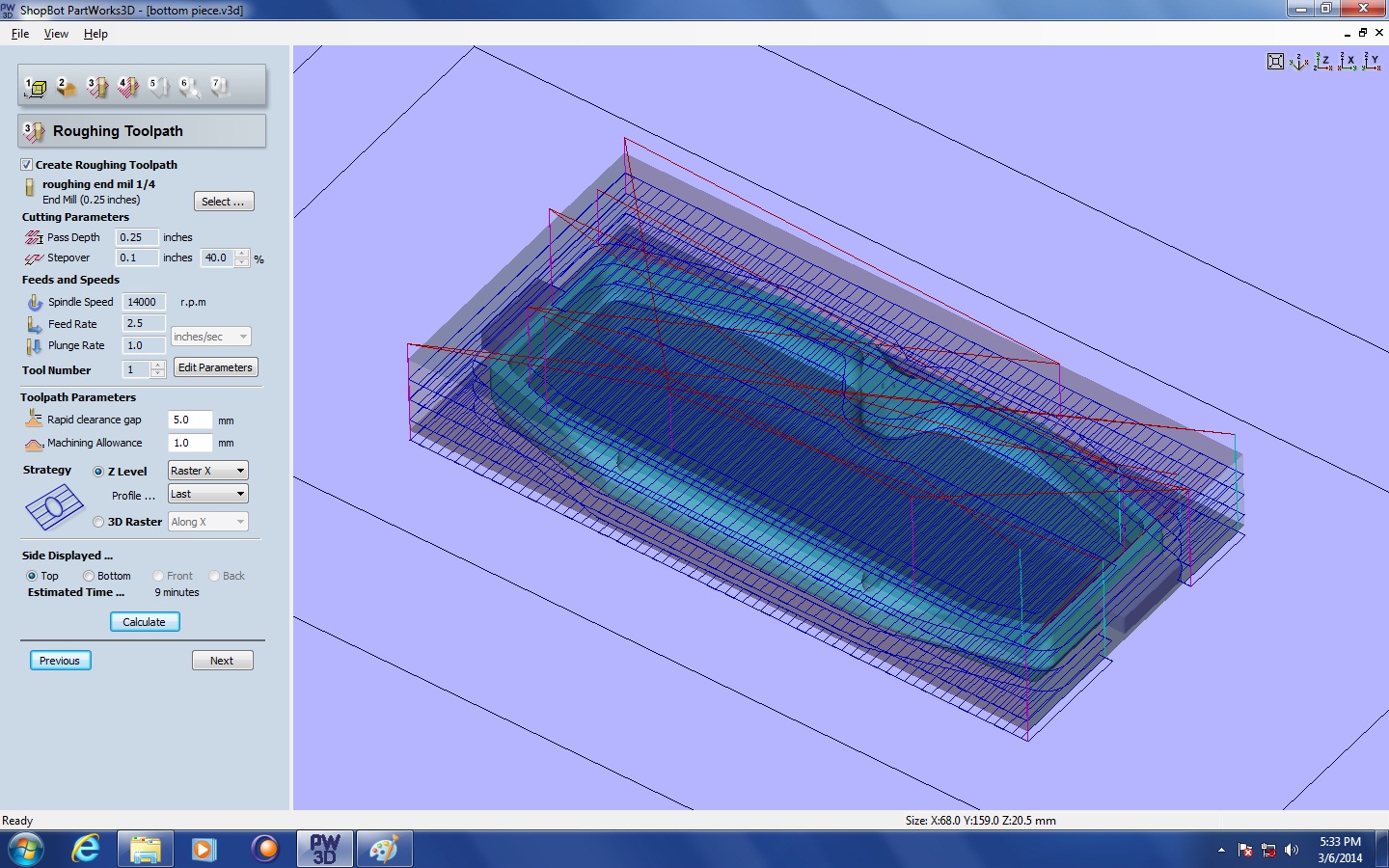The width and height of the screenshot is (1389, 868).
Task: Click the Stepover icon
Action: [34, 258]
